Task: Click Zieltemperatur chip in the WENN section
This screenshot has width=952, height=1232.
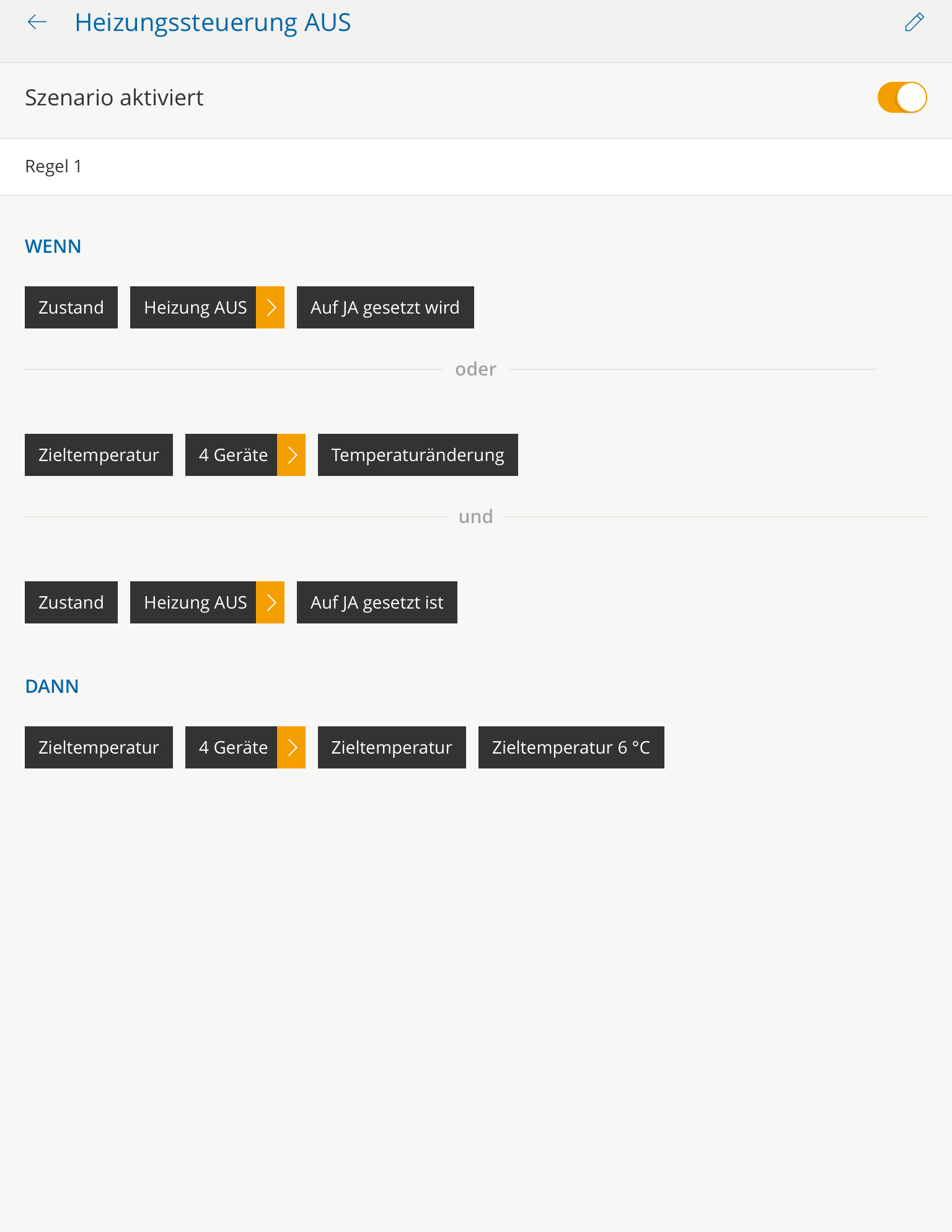Action: [x=99, y=455]
